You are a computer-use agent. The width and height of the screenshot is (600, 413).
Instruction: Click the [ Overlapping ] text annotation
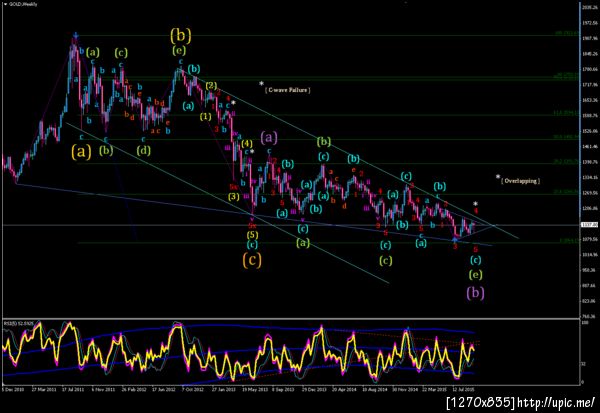[x=520, y=181]
